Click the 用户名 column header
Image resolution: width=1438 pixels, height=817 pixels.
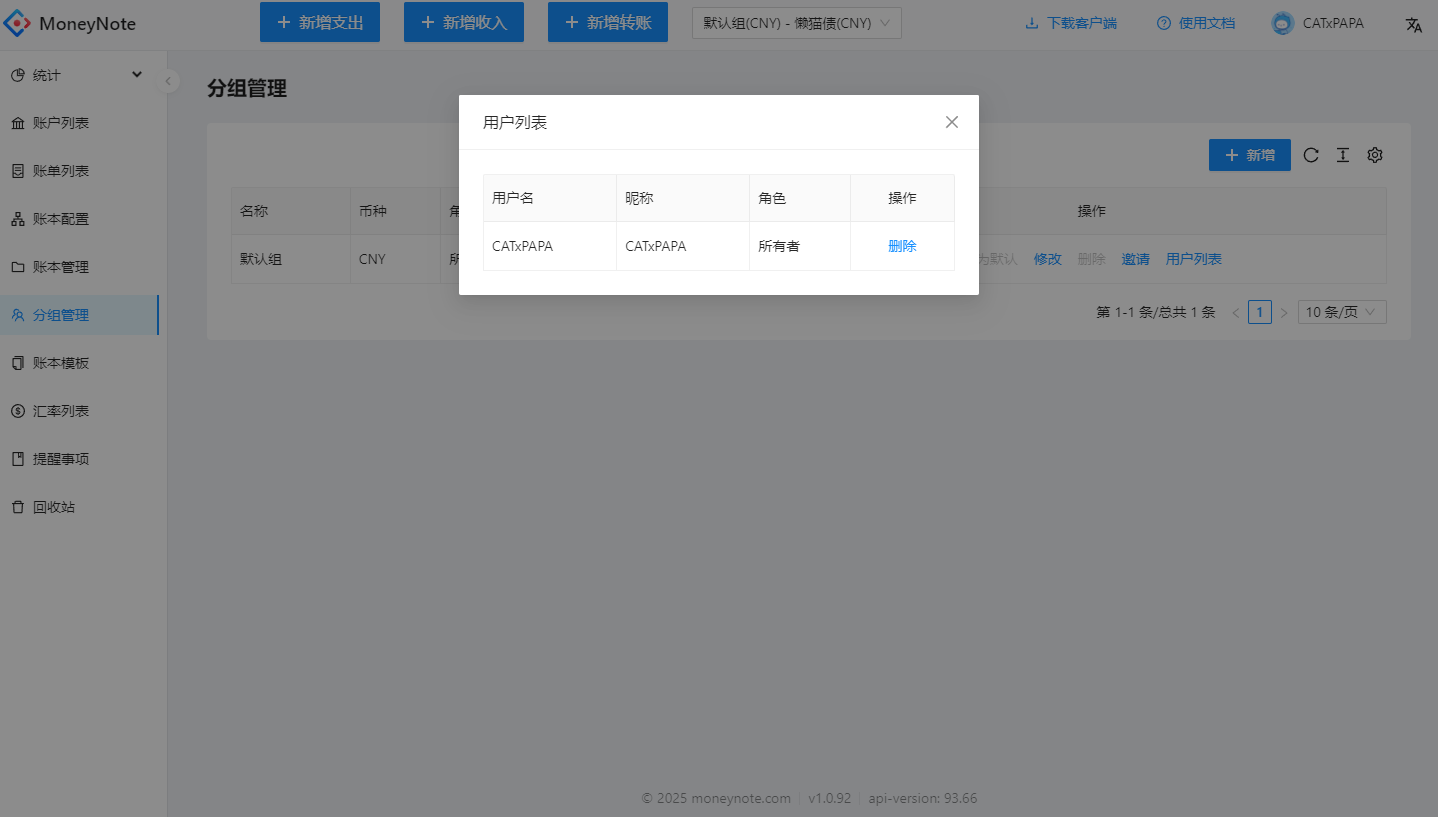[550, 198]
